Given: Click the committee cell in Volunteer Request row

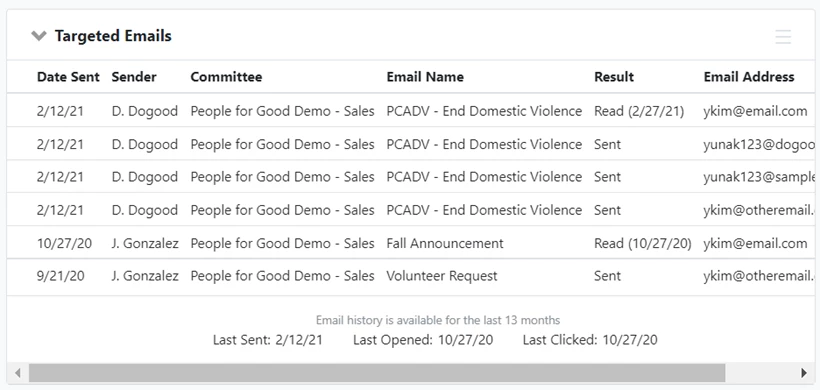Looking at the screenshot, I should click(x=282, y=276).
